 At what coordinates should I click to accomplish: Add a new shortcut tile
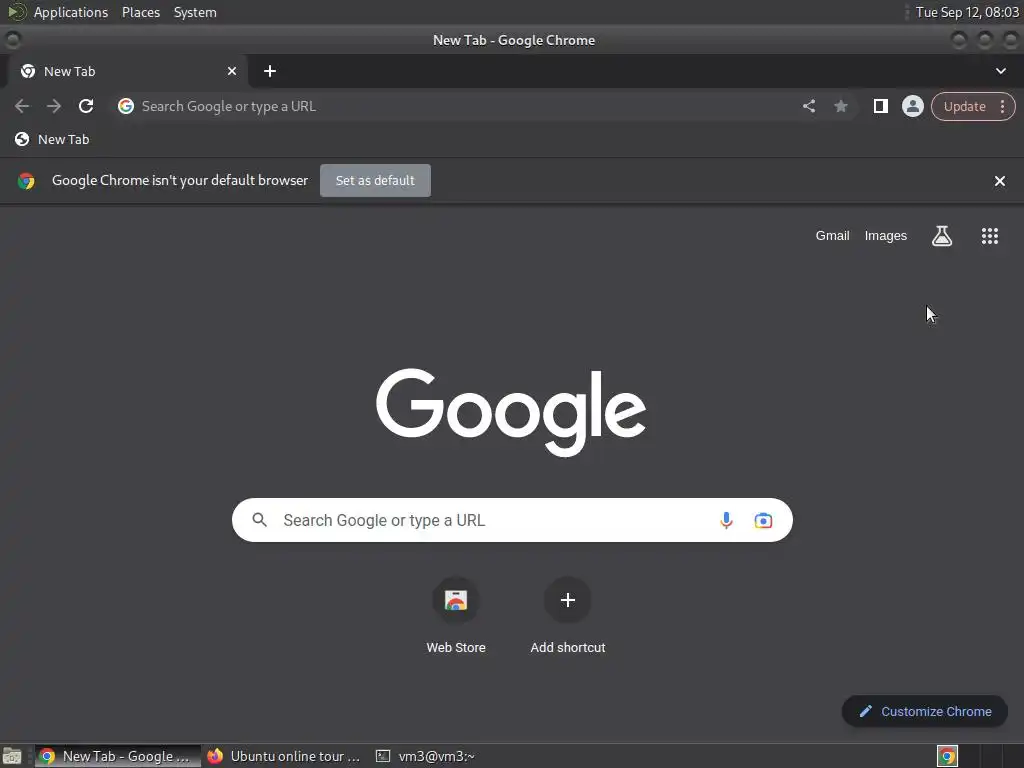568,616
